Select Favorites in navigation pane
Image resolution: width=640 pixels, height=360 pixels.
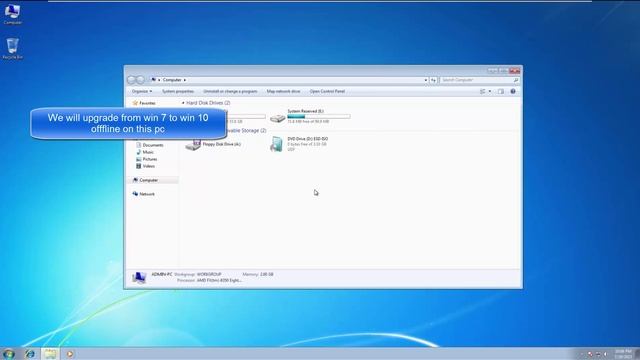(147, 103)
